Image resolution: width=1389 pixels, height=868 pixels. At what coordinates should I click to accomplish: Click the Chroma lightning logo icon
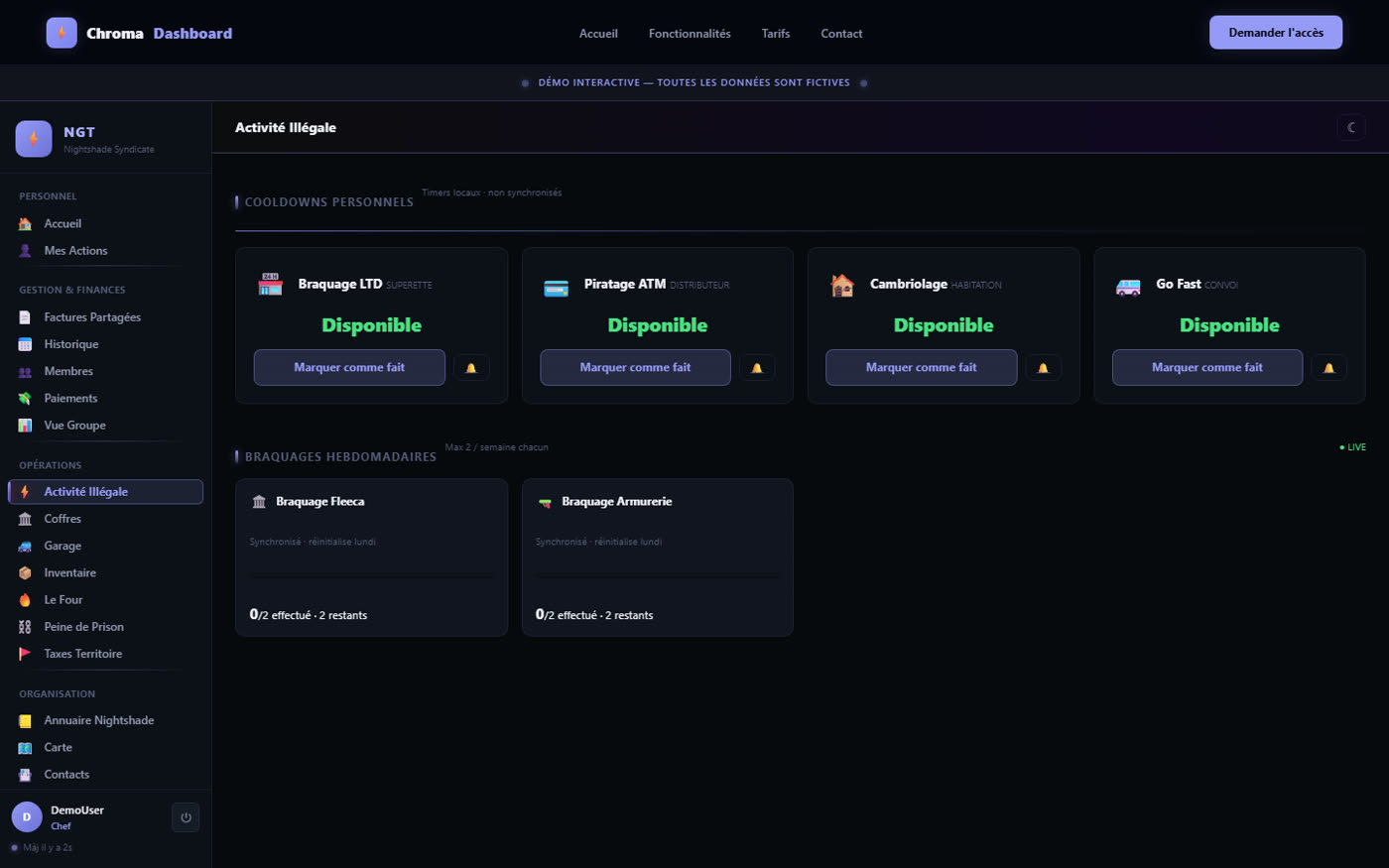tap(62, 33)
